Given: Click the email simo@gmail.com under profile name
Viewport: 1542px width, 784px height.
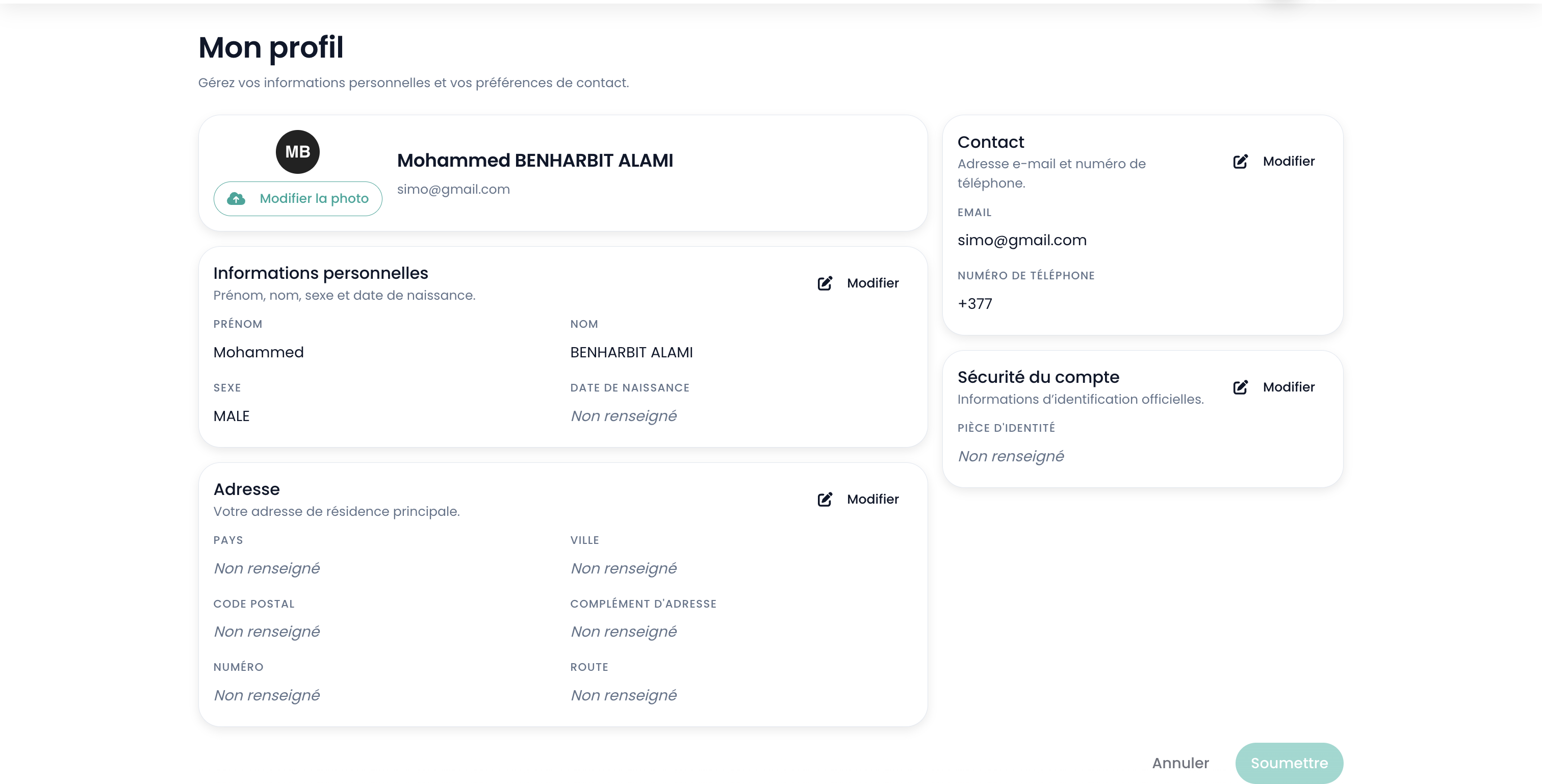Looking at the screenshot, I should pyautogui.click(x=453, y=190).
